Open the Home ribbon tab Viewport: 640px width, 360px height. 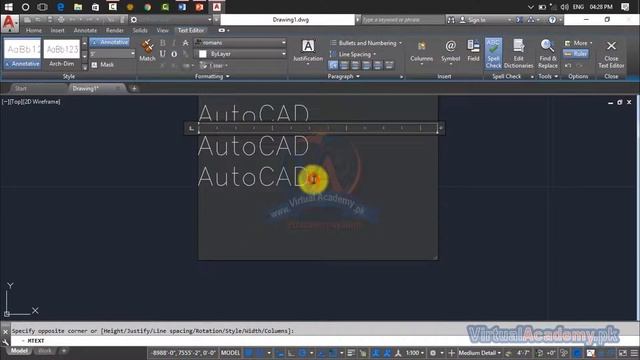33,30
